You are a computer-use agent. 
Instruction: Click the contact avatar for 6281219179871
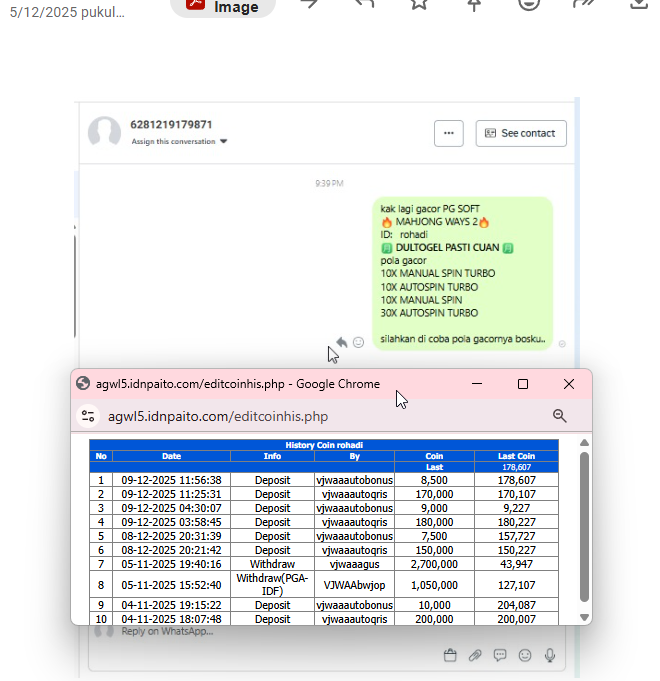(x=104, y=132)
